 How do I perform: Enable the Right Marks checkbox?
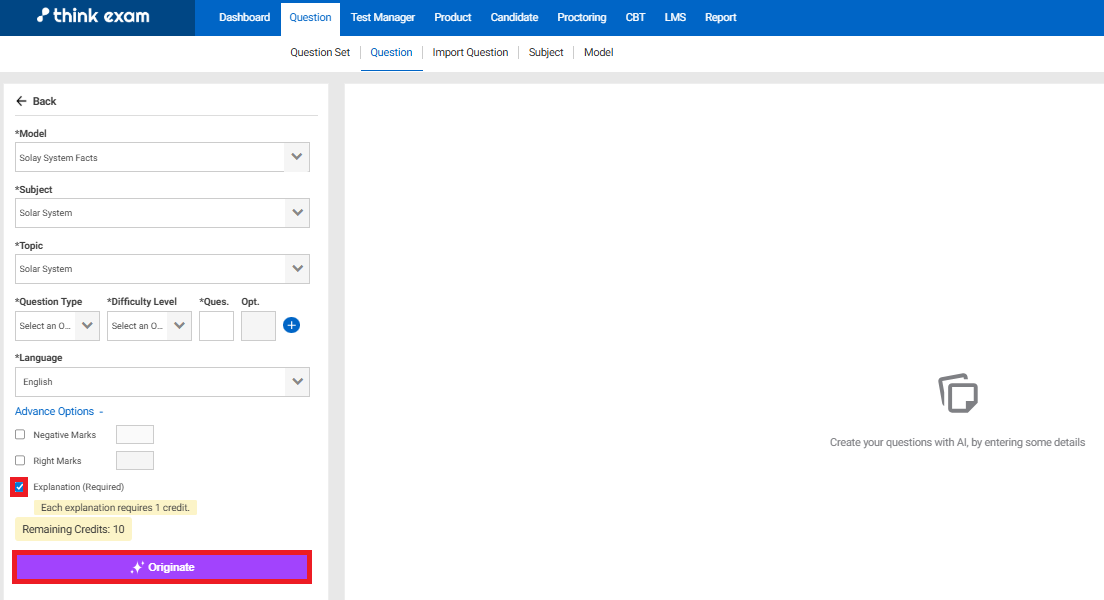pos(20,461)
